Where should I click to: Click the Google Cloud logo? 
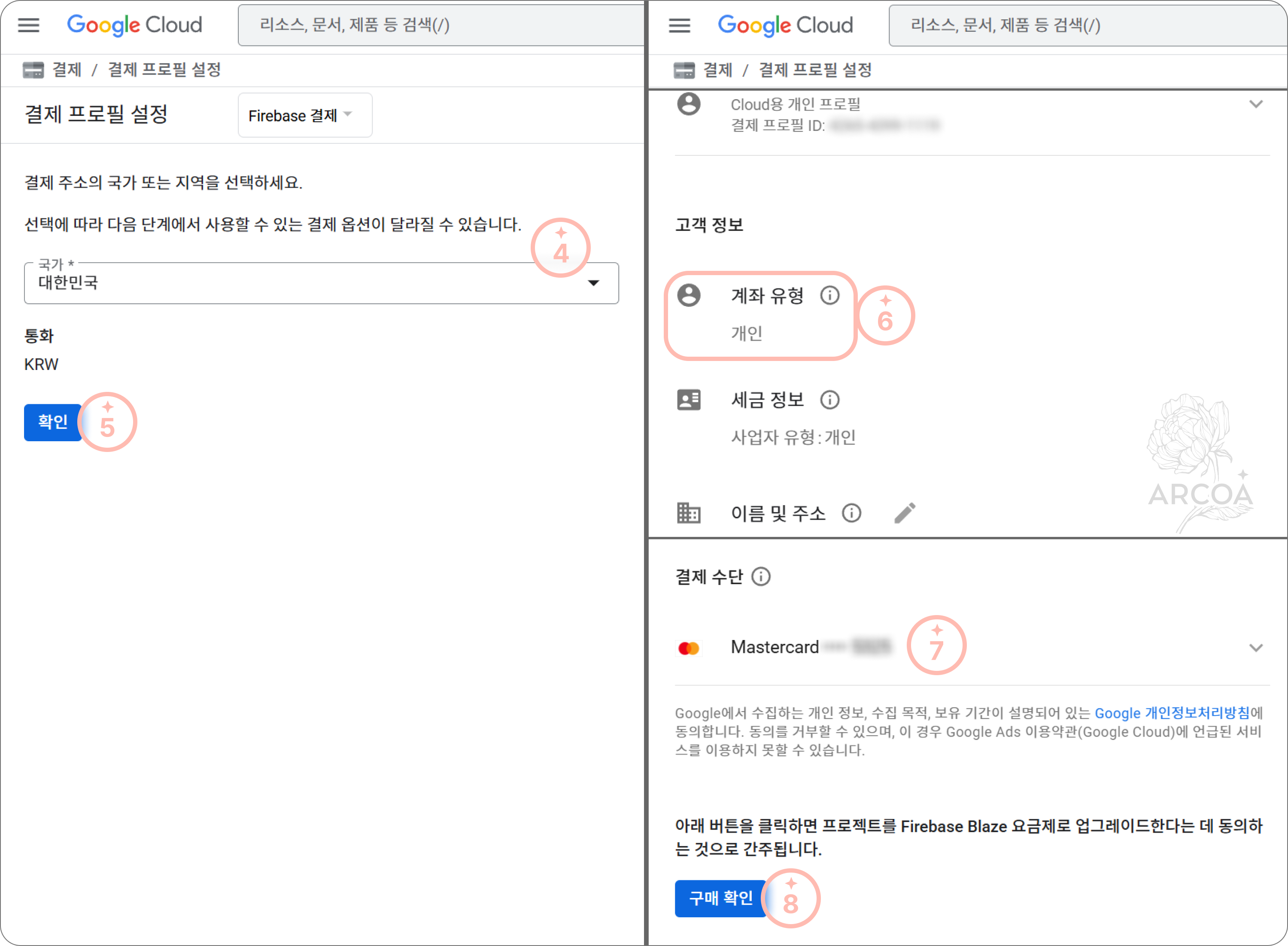pyautogui.click(x=134, y=24)
